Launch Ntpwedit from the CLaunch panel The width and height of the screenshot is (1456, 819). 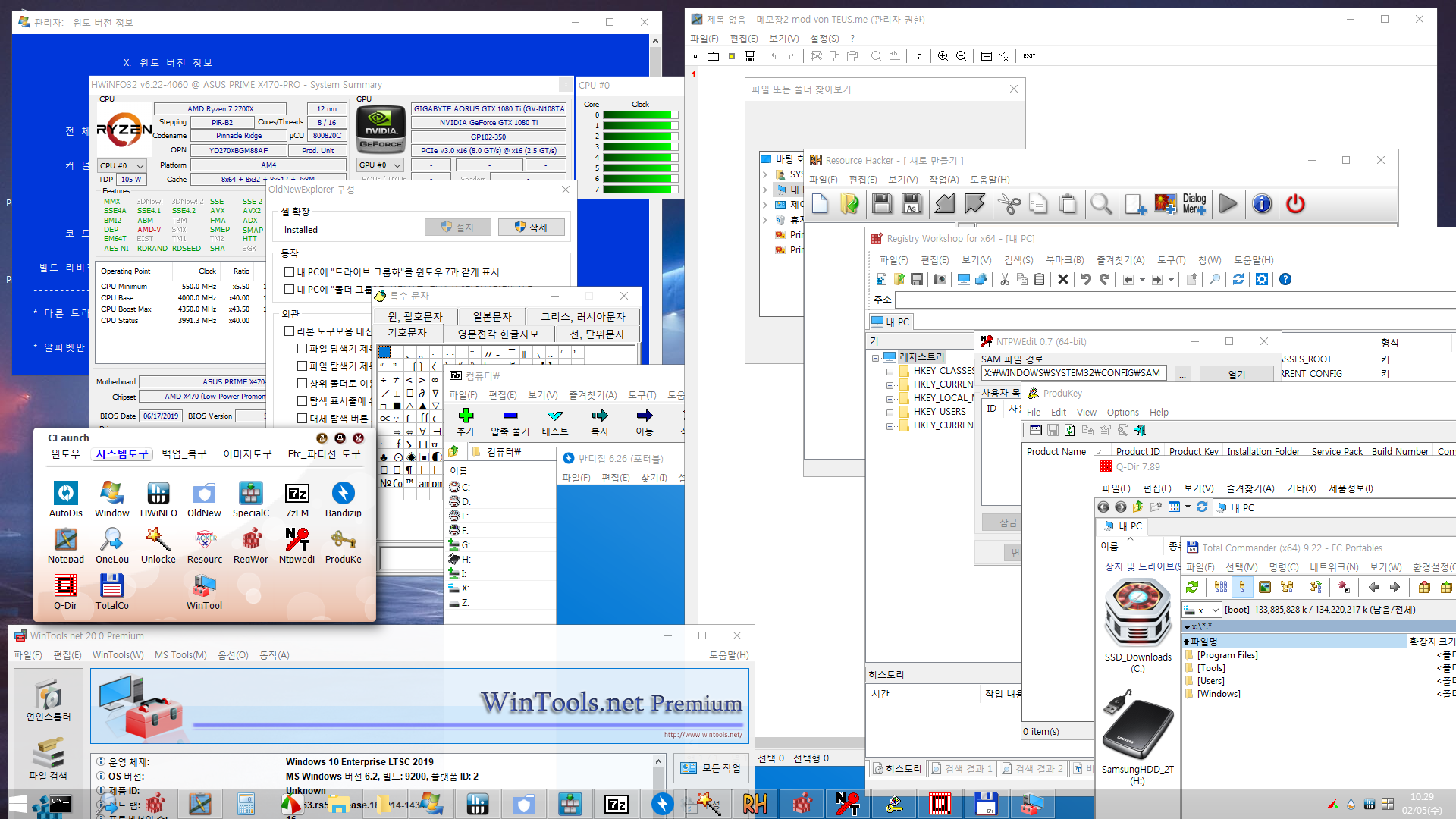point(297,546)
